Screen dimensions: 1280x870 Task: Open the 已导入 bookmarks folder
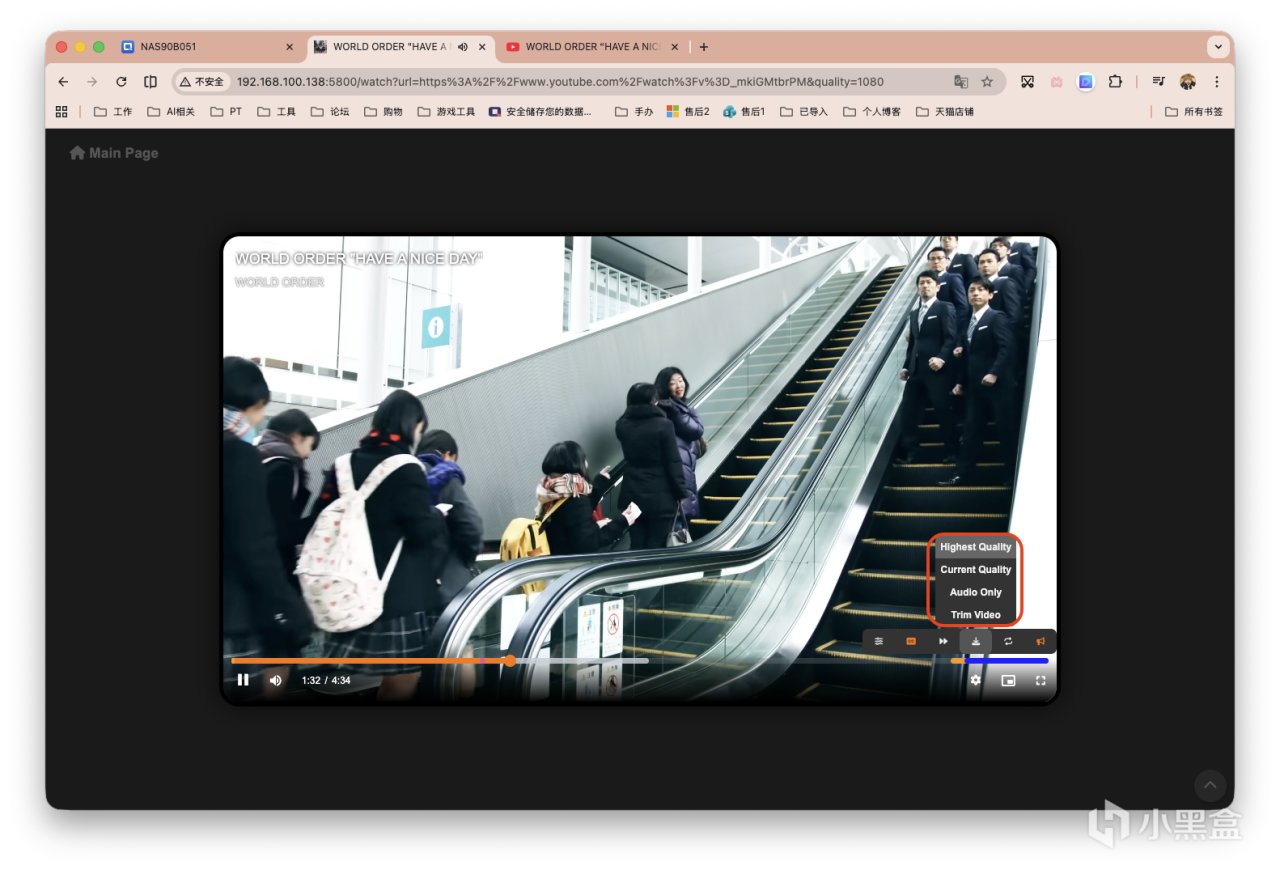[804, 112]
